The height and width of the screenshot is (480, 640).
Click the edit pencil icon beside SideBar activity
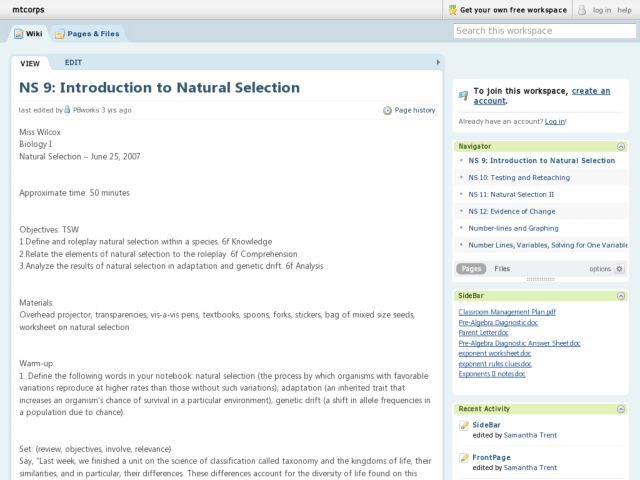pyautogui.click(x=464, y=425)
